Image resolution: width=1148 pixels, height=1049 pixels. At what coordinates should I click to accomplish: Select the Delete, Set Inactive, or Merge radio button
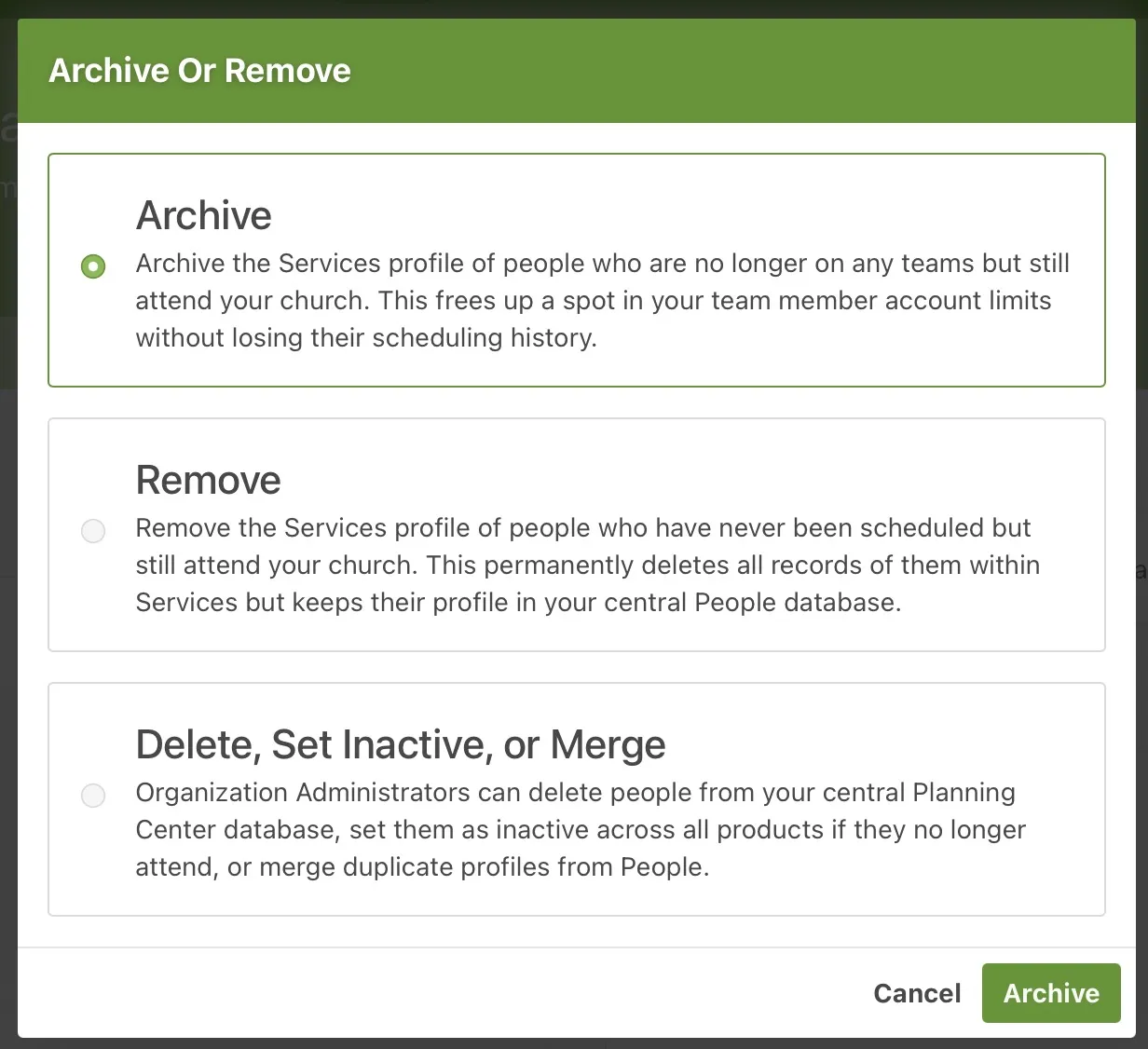click(93, 796)
